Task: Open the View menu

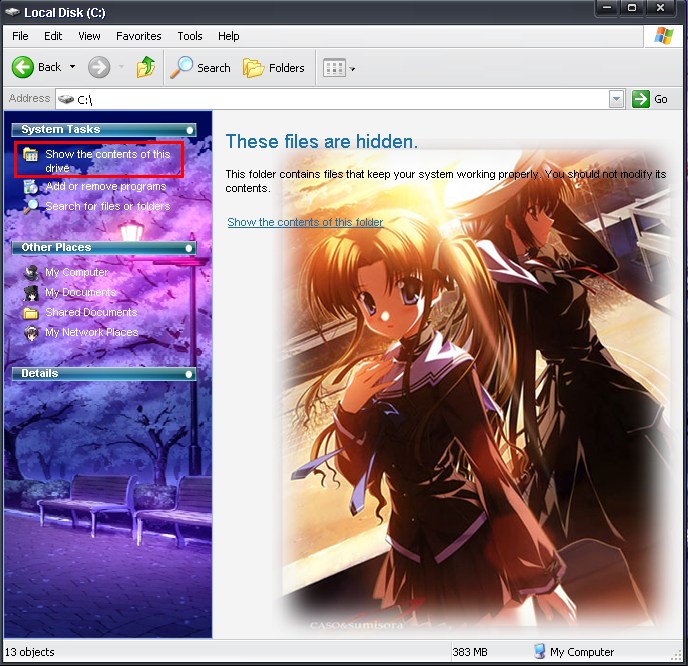Action: pyautogui.click(x=89, y=36)
